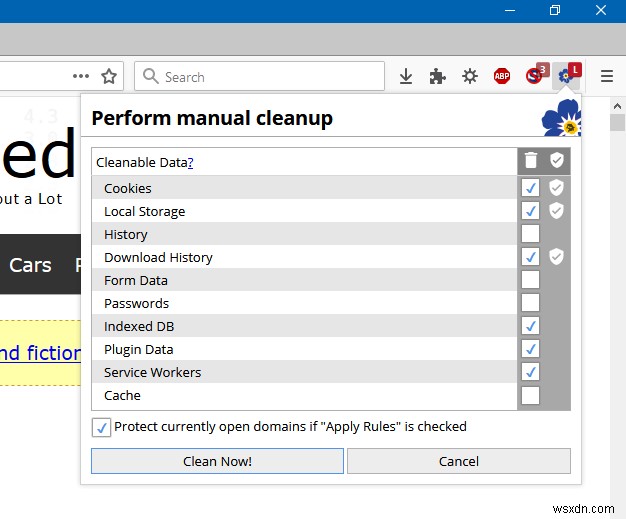Click the search magnifier icon
The width and height of the screenshot is (626, 519).
point(151,76)
